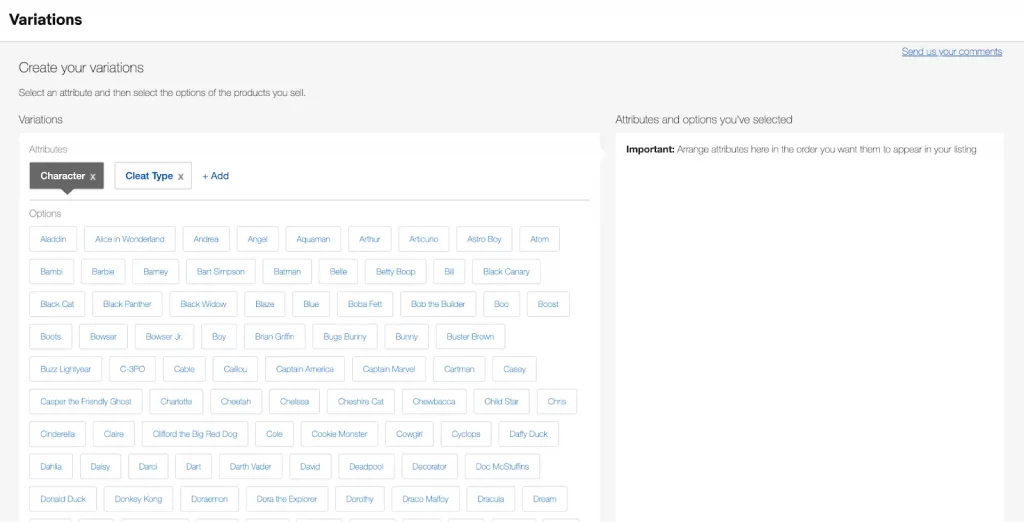Pick the Cinderella option
This screenshot has height=522, width=1024.
click(x=57, y=434)
